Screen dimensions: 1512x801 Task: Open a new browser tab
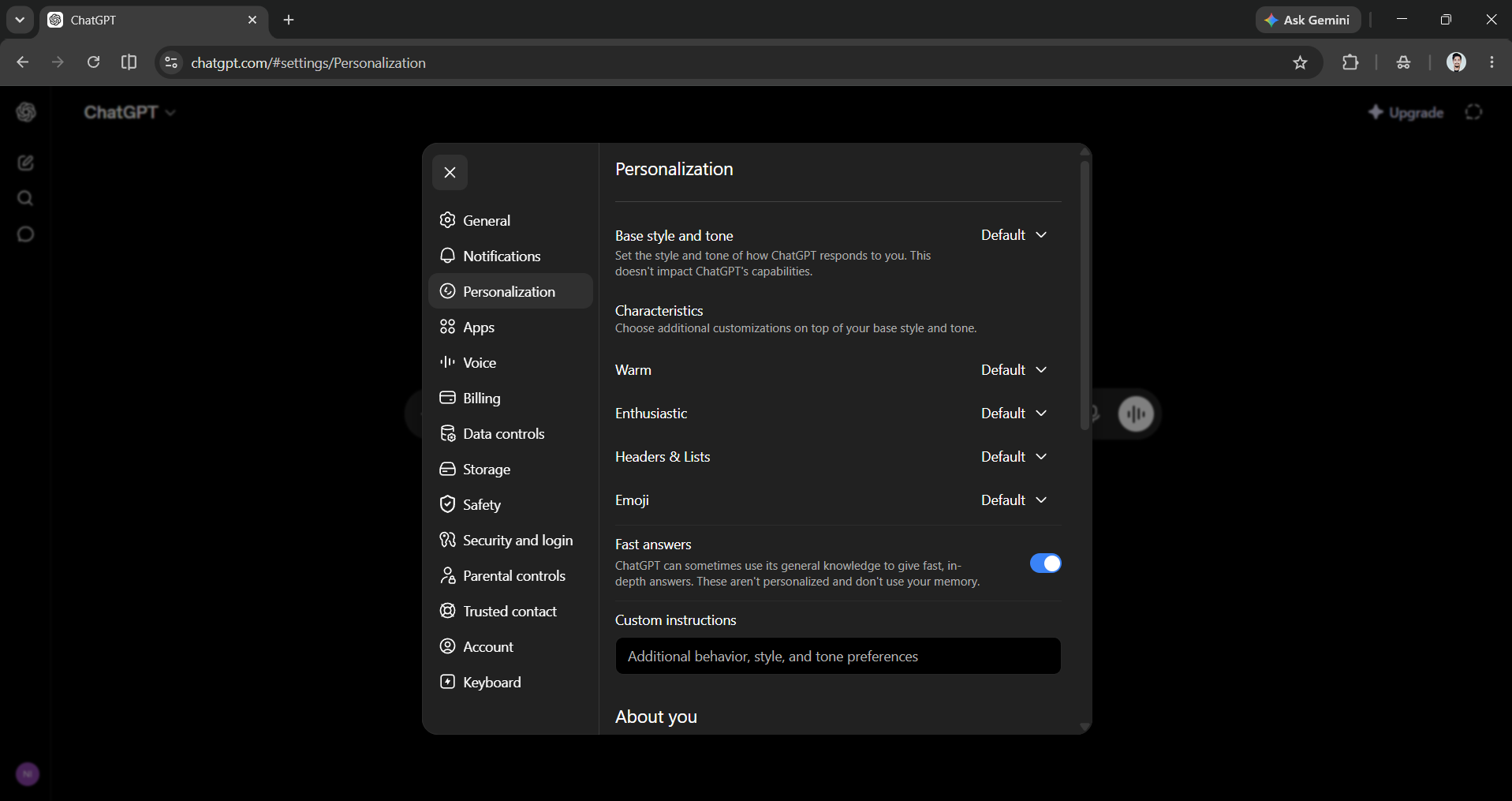289,20
